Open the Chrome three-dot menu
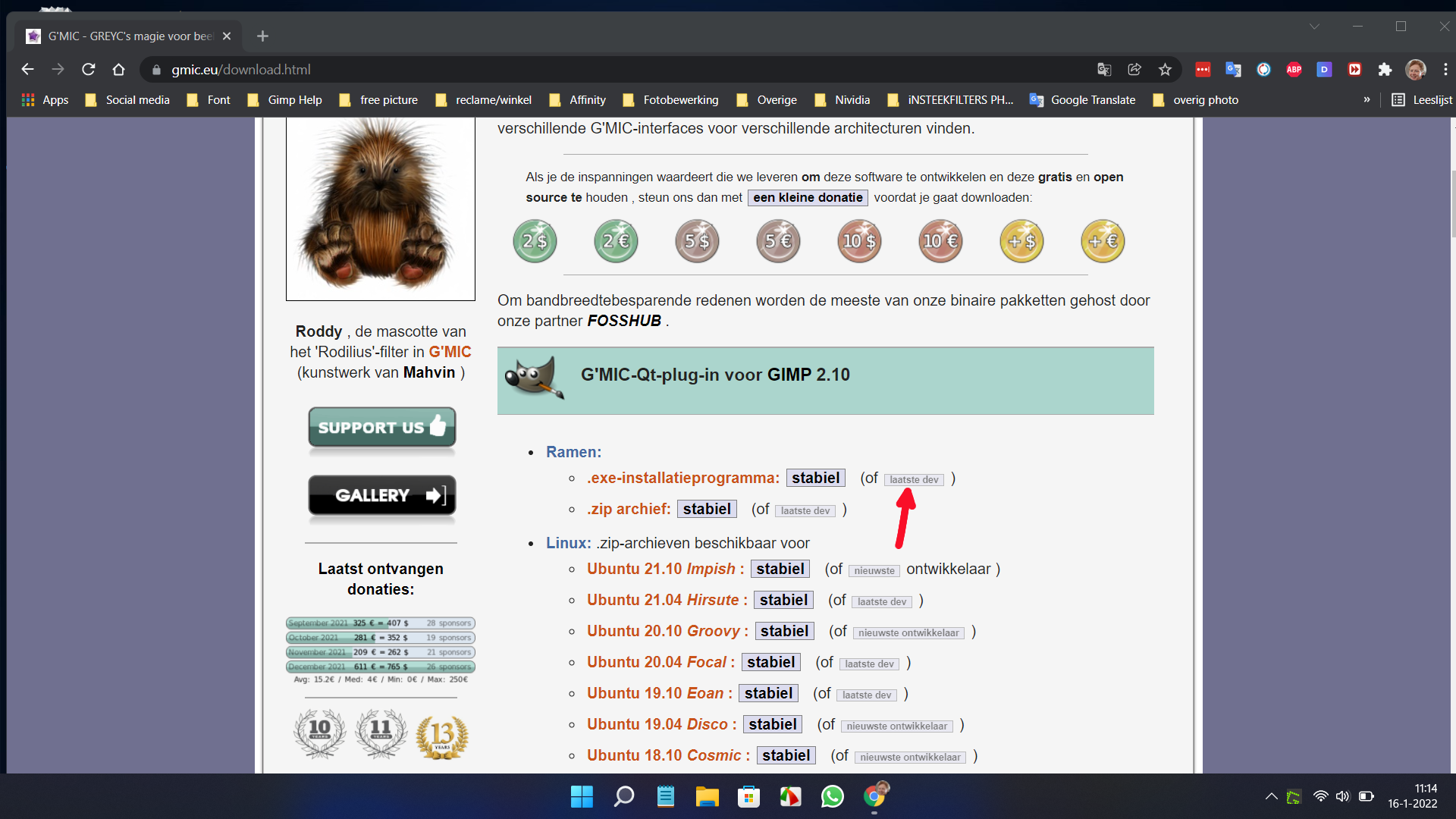Screen dimensions: 1456x819 (1445, 69)
